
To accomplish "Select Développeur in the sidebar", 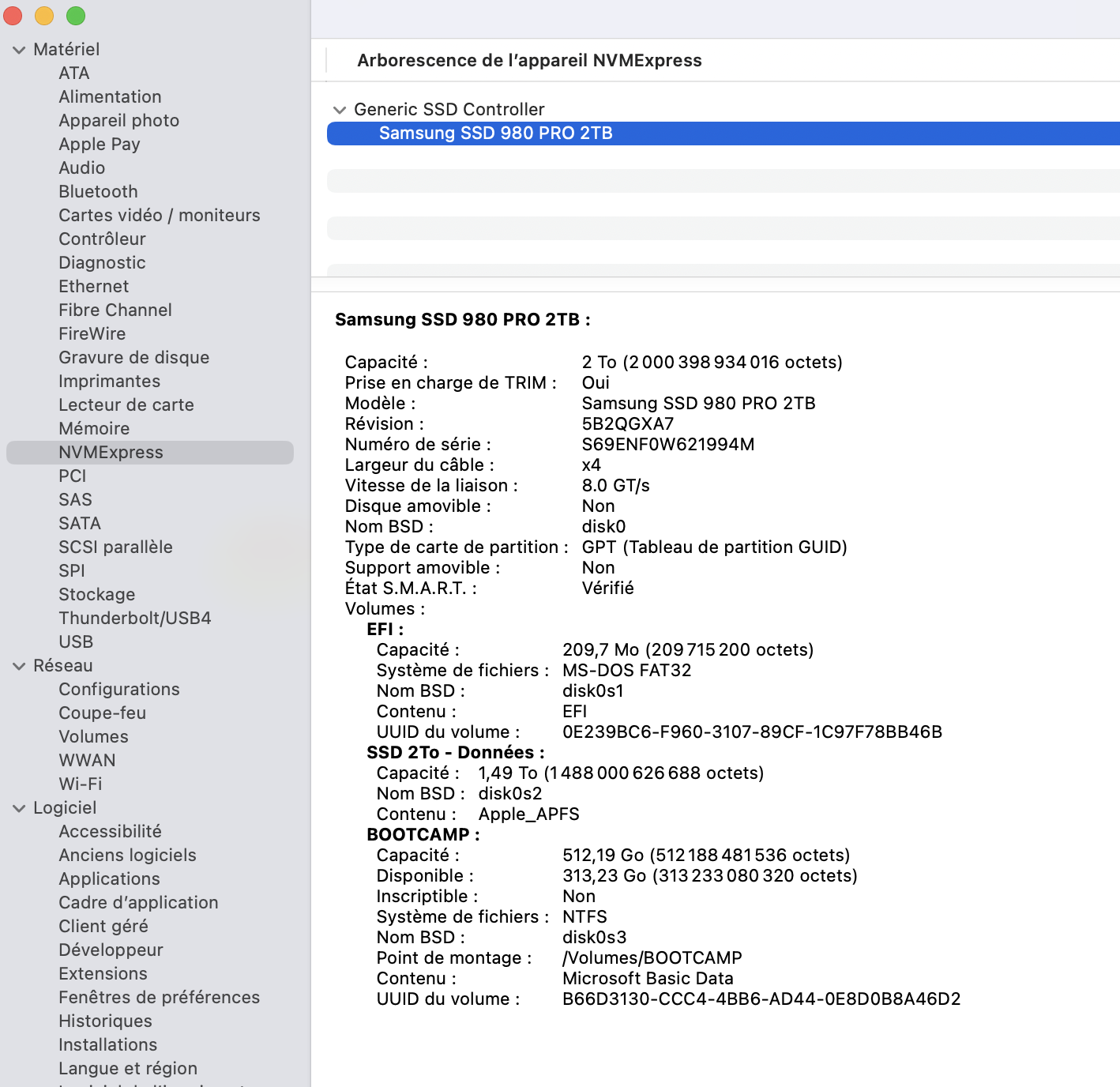I will tap(111, 950).
